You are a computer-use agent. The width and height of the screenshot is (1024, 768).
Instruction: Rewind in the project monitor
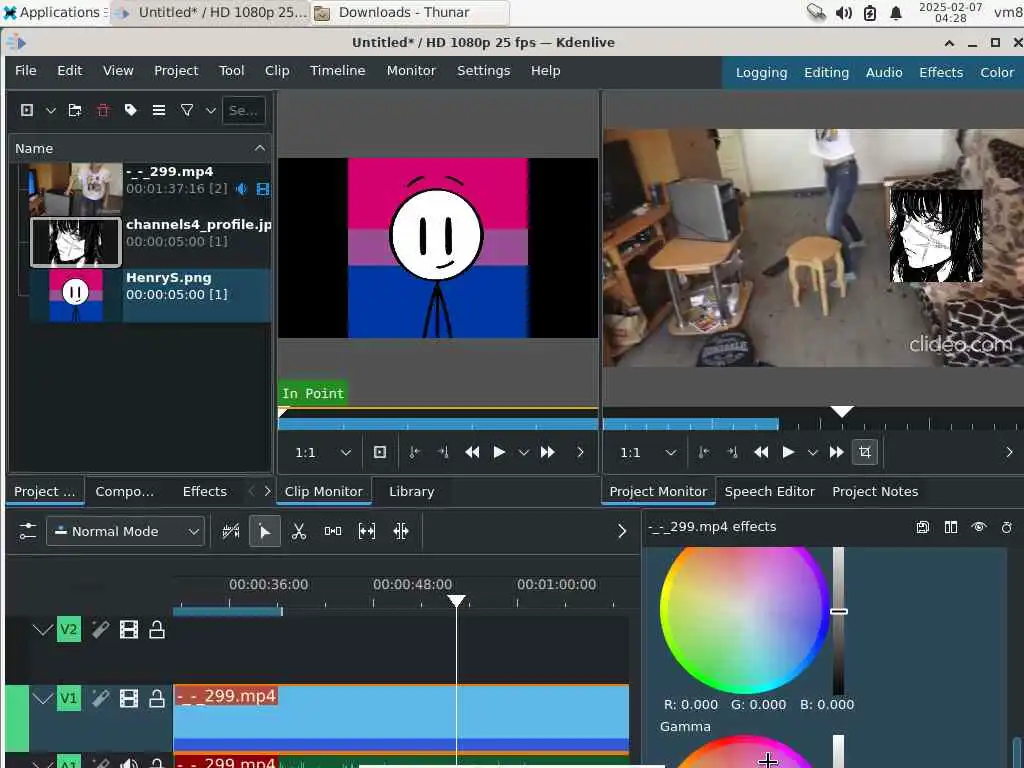point(761,452)
